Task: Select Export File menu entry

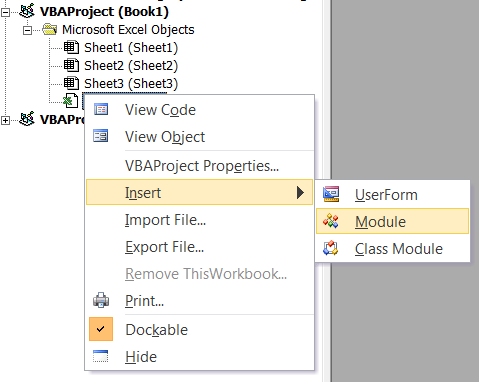Action: coord(200,247)
